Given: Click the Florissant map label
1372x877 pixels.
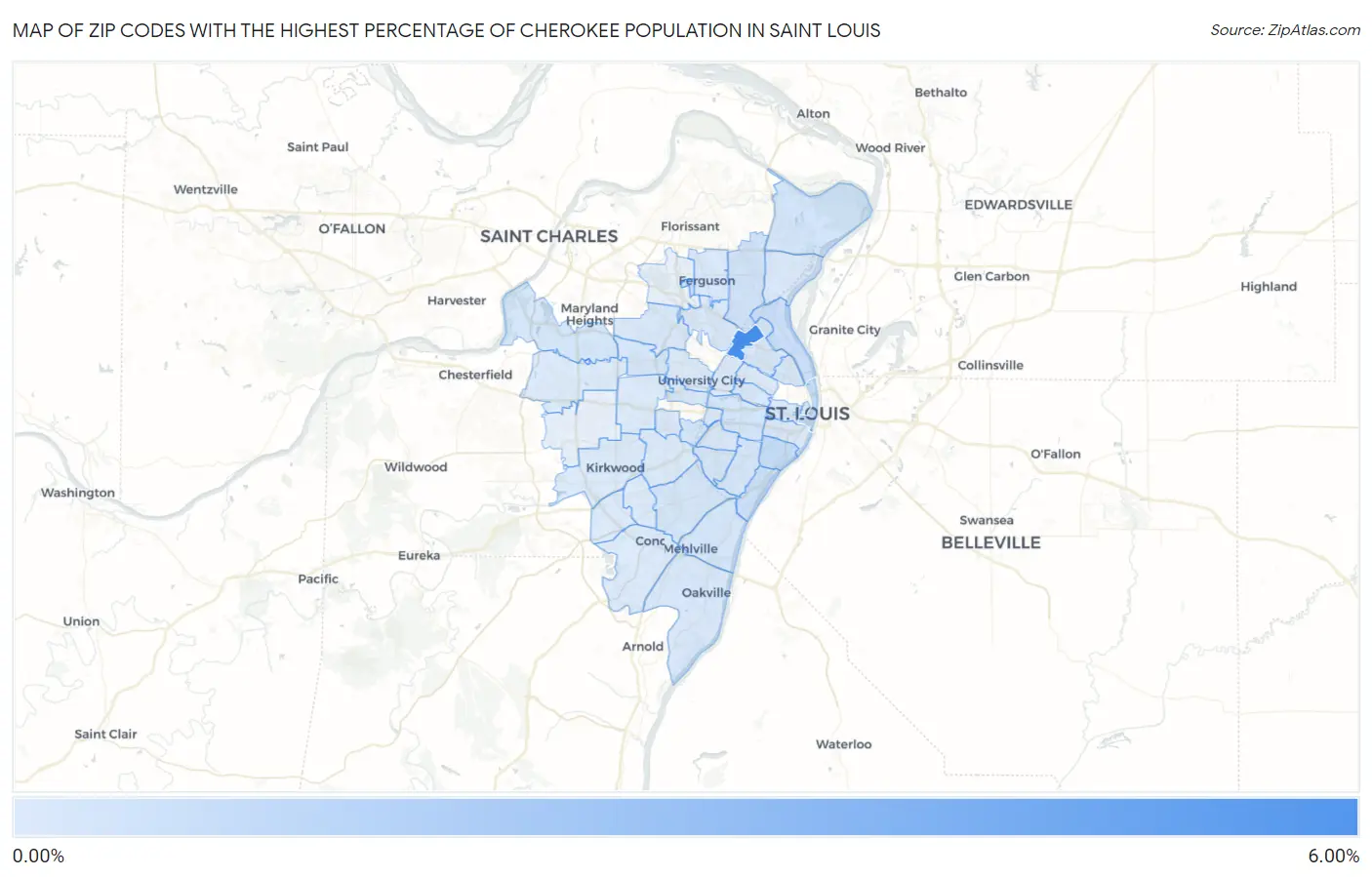Looking at the screenshot, I should point(690,226).
